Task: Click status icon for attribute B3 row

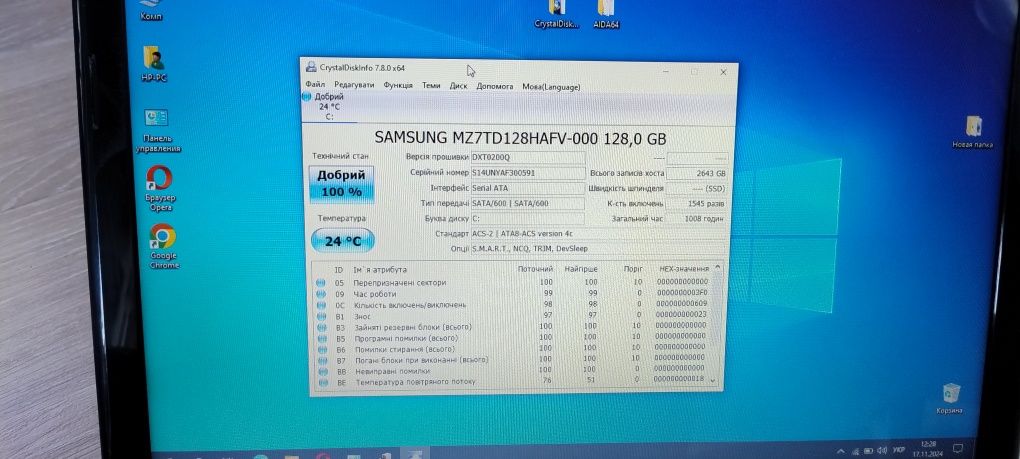Action: click(x=321, y=327)
